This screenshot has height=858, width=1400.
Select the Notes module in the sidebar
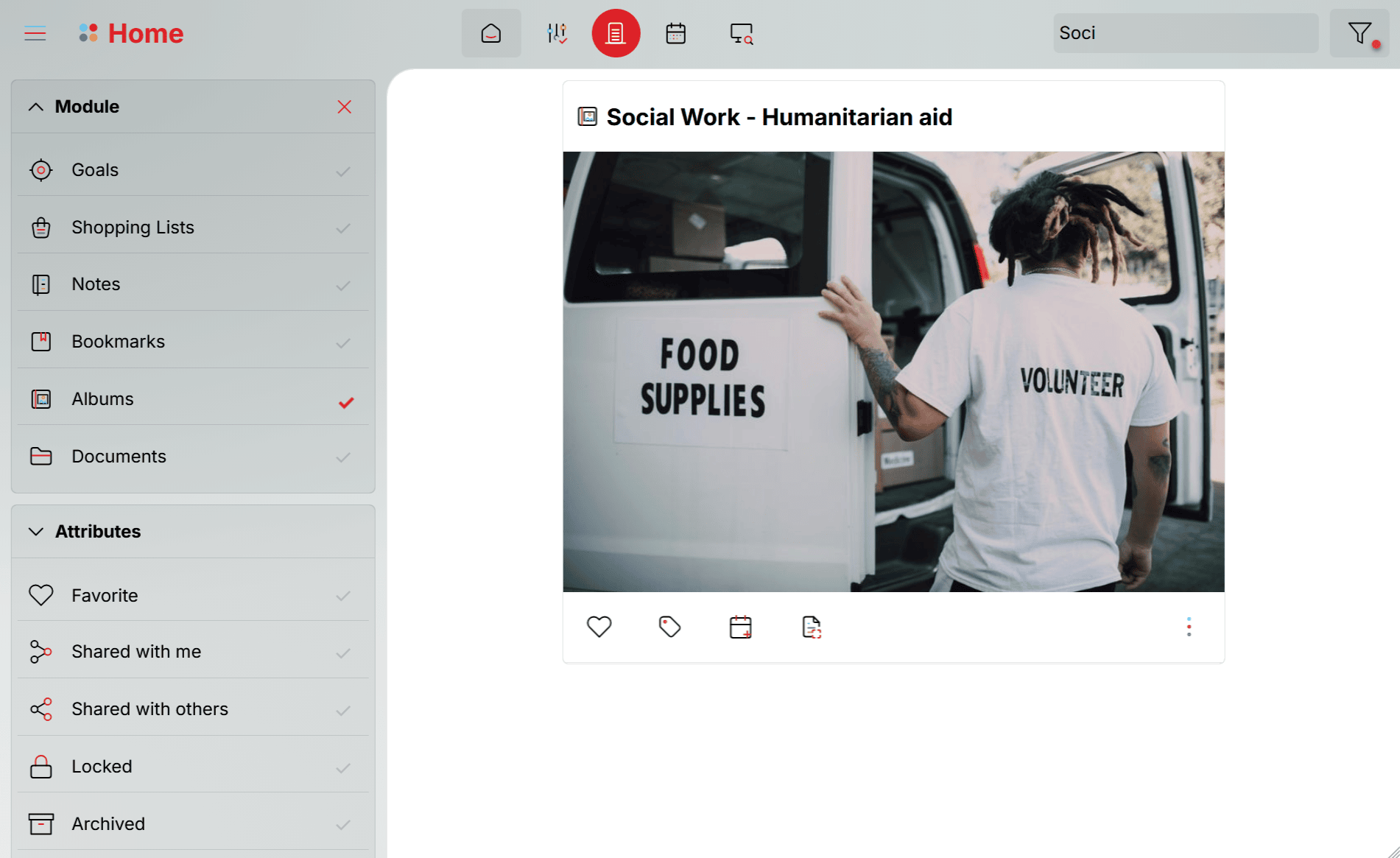[96, 284]
